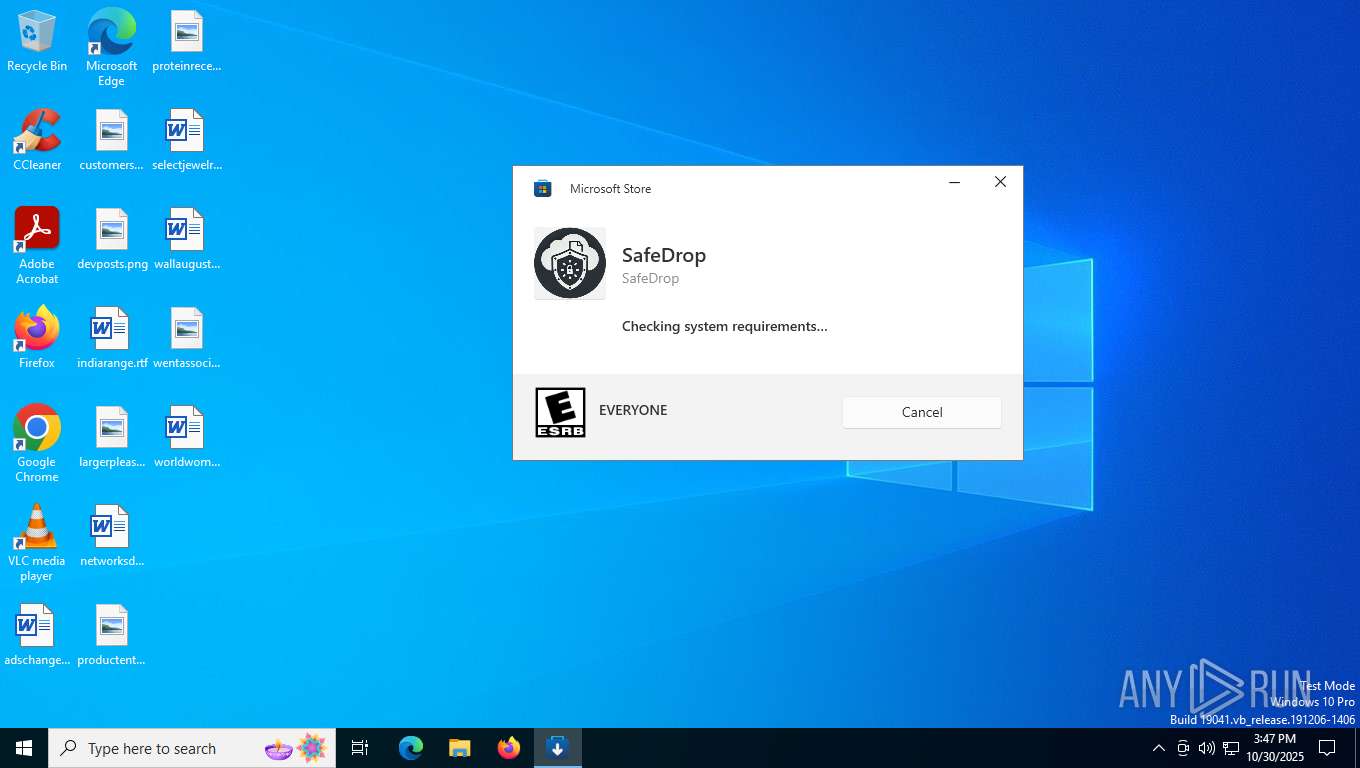Open the Action Center notifications icon

point(1327,748)
